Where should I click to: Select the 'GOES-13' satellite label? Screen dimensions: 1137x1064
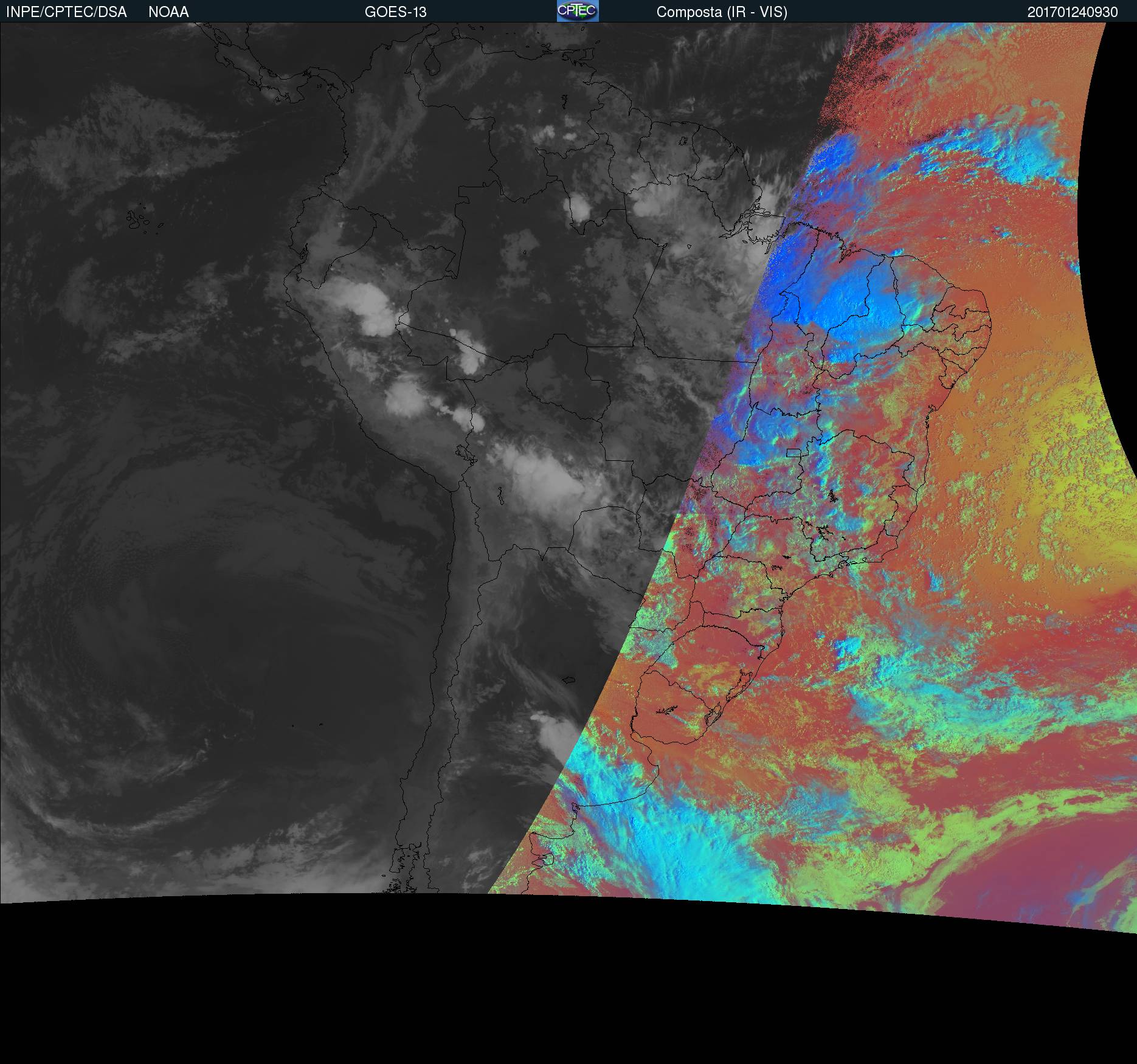point(396,12)
